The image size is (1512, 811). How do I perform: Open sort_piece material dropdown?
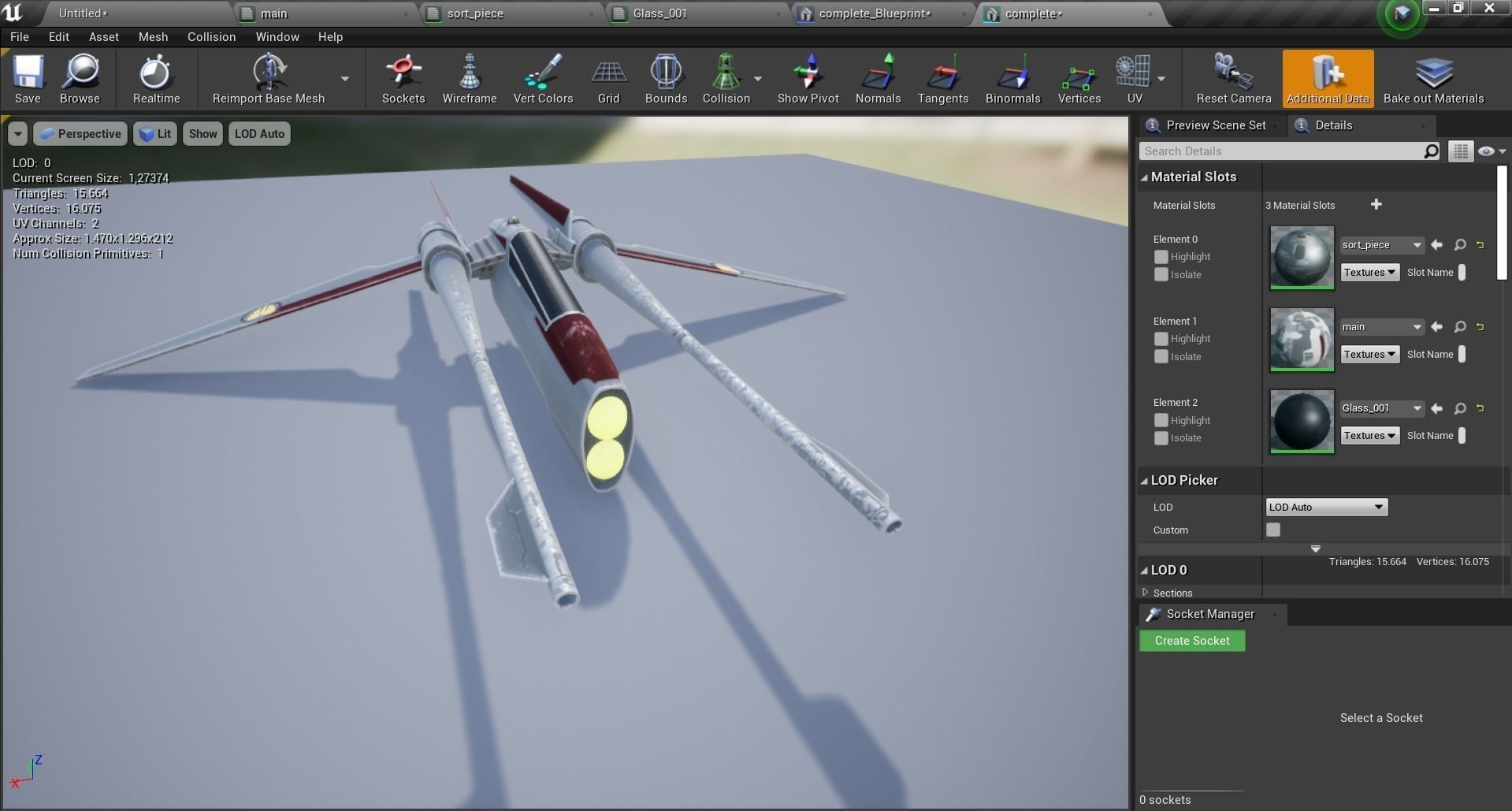pos(1381,245)
